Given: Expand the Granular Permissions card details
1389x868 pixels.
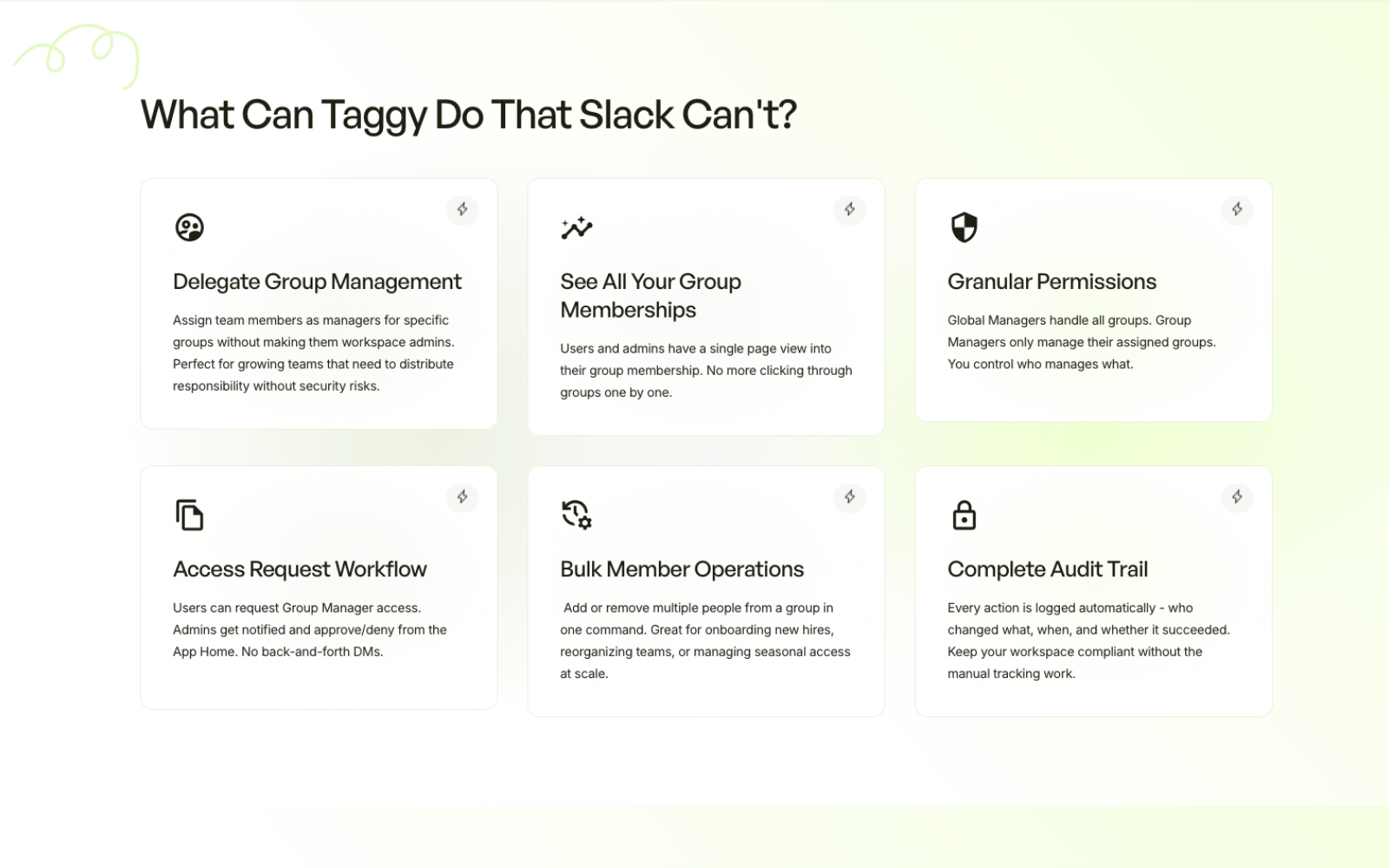Looking at the screenshot, I should click(1051, 281).
